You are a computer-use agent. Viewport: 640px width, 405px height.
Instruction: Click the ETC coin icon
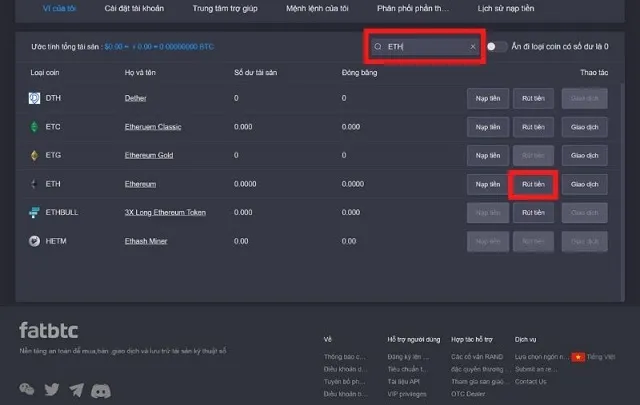(x=34, y=127)
